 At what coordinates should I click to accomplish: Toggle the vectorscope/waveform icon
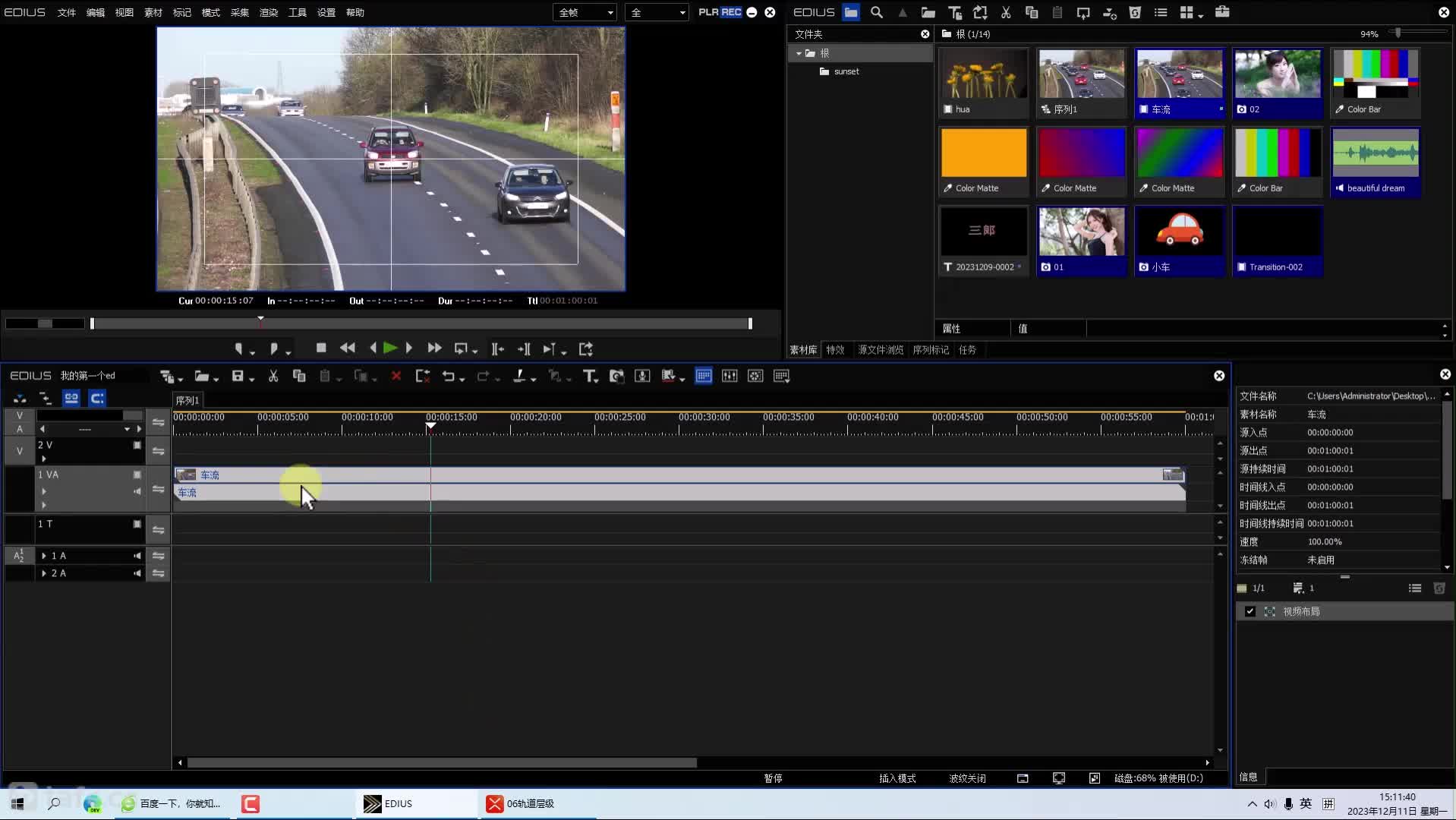click(755, 376)
